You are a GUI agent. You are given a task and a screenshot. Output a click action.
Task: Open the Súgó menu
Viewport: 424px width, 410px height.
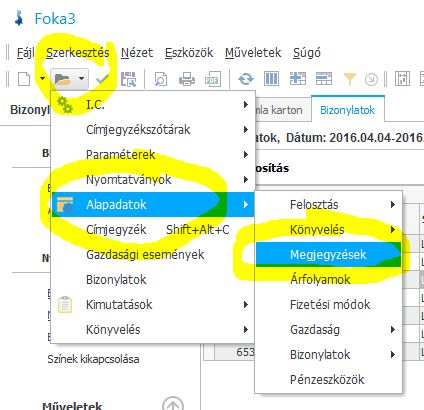pos(307,53)
